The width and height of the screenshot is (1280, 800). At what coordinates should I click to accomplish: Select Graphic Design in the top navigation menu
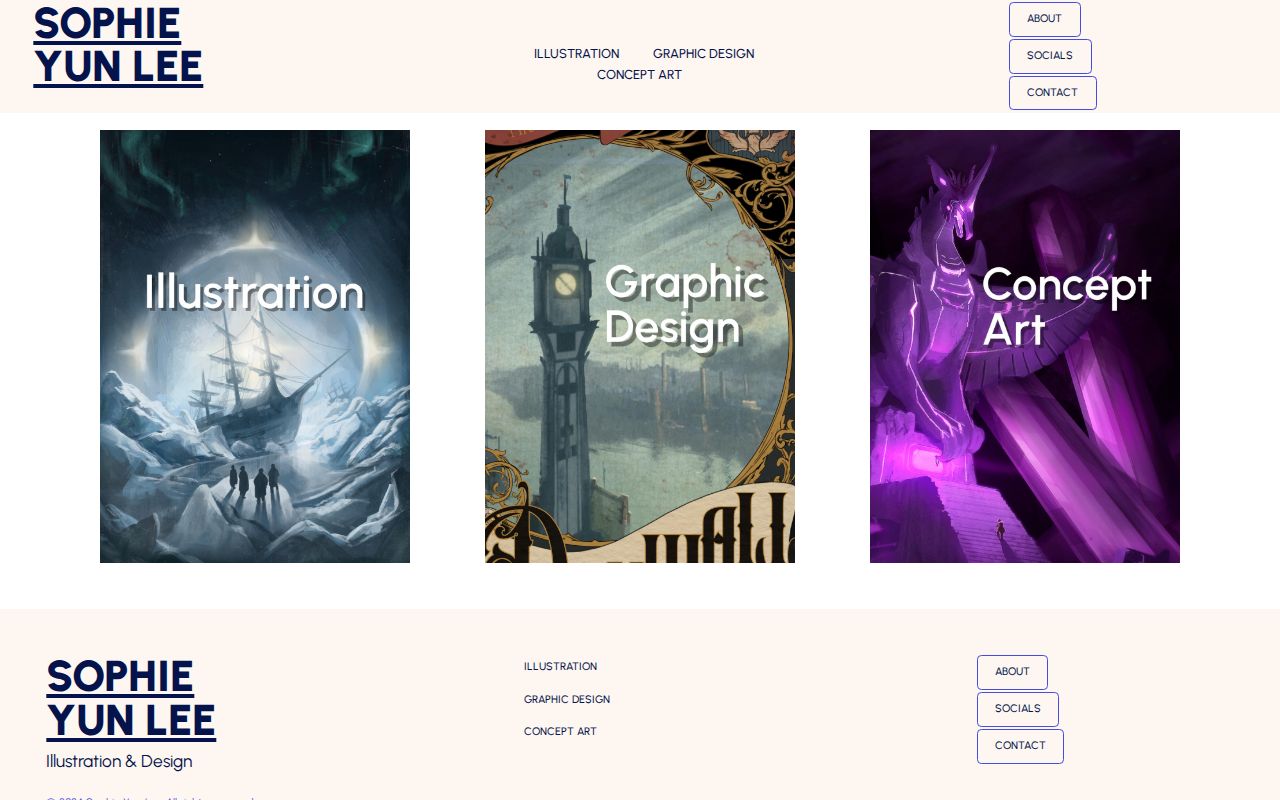click(703, 54)
